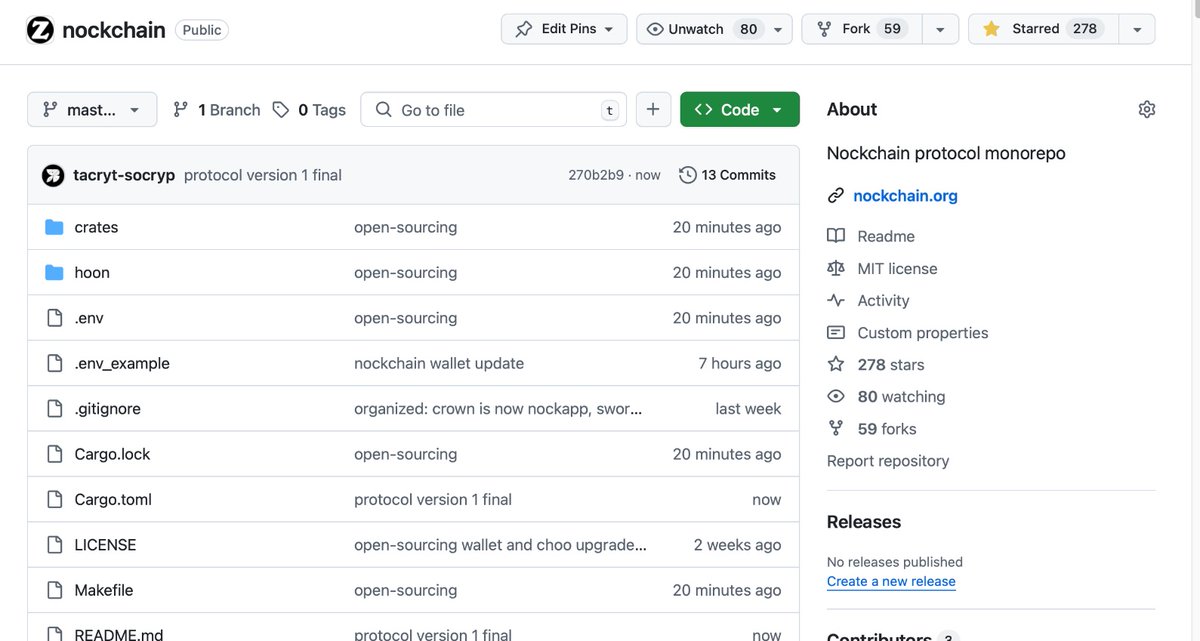Open open-sourcing wallet and choo upgrade commit
The width and height of the screenshot is (1200, 641).
coord(500,545)
